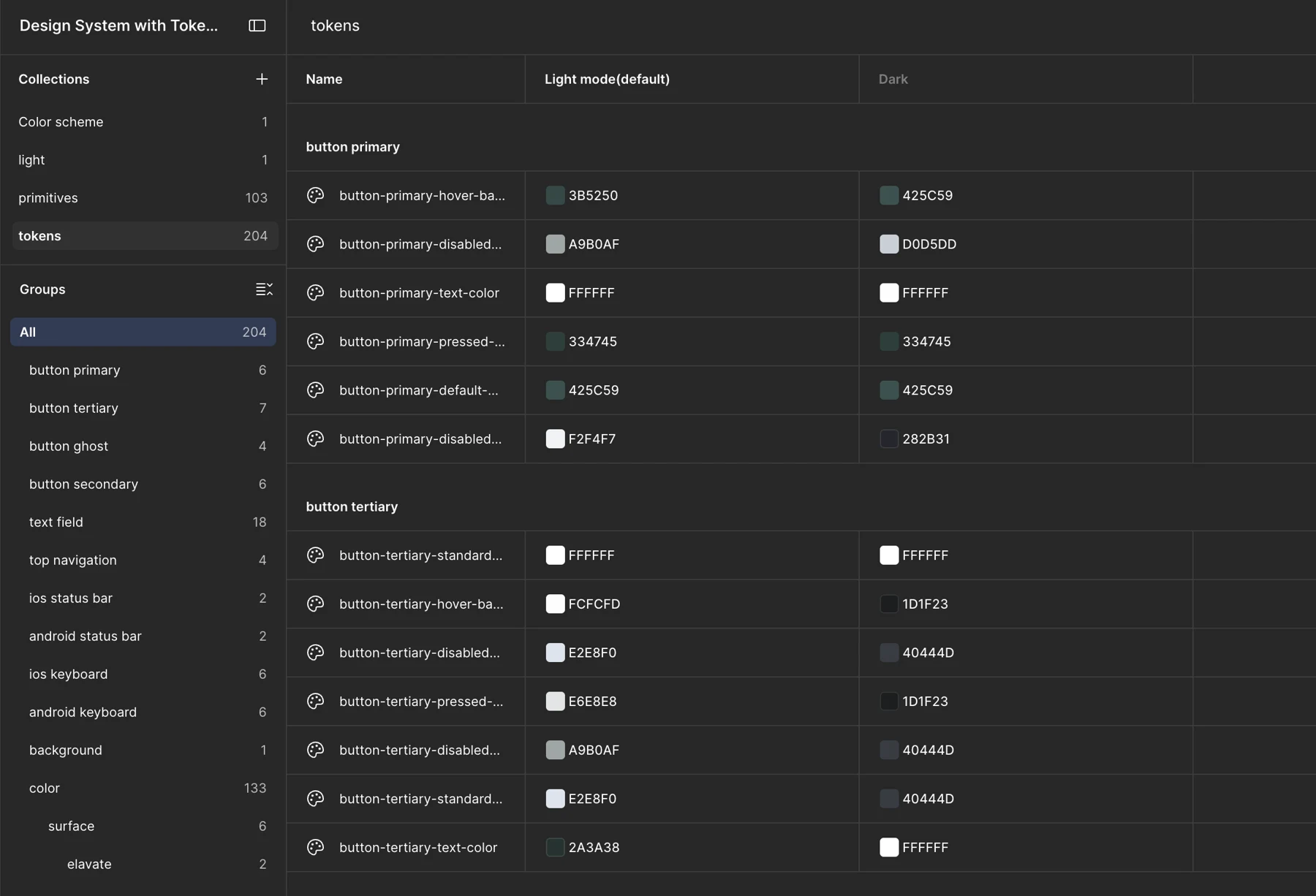Select the android keyboard group
This screenshot has height=896, width=1316.
143,712
